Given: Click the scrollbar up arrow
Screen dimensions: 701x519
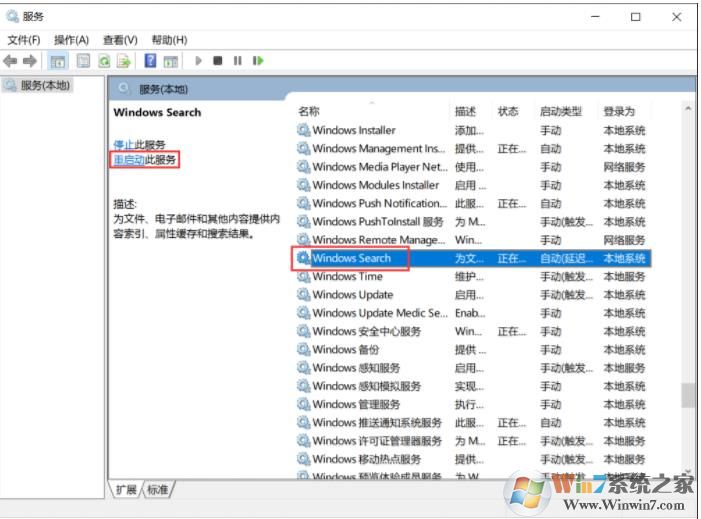Looking at the screenshot, I should [688, 108].
